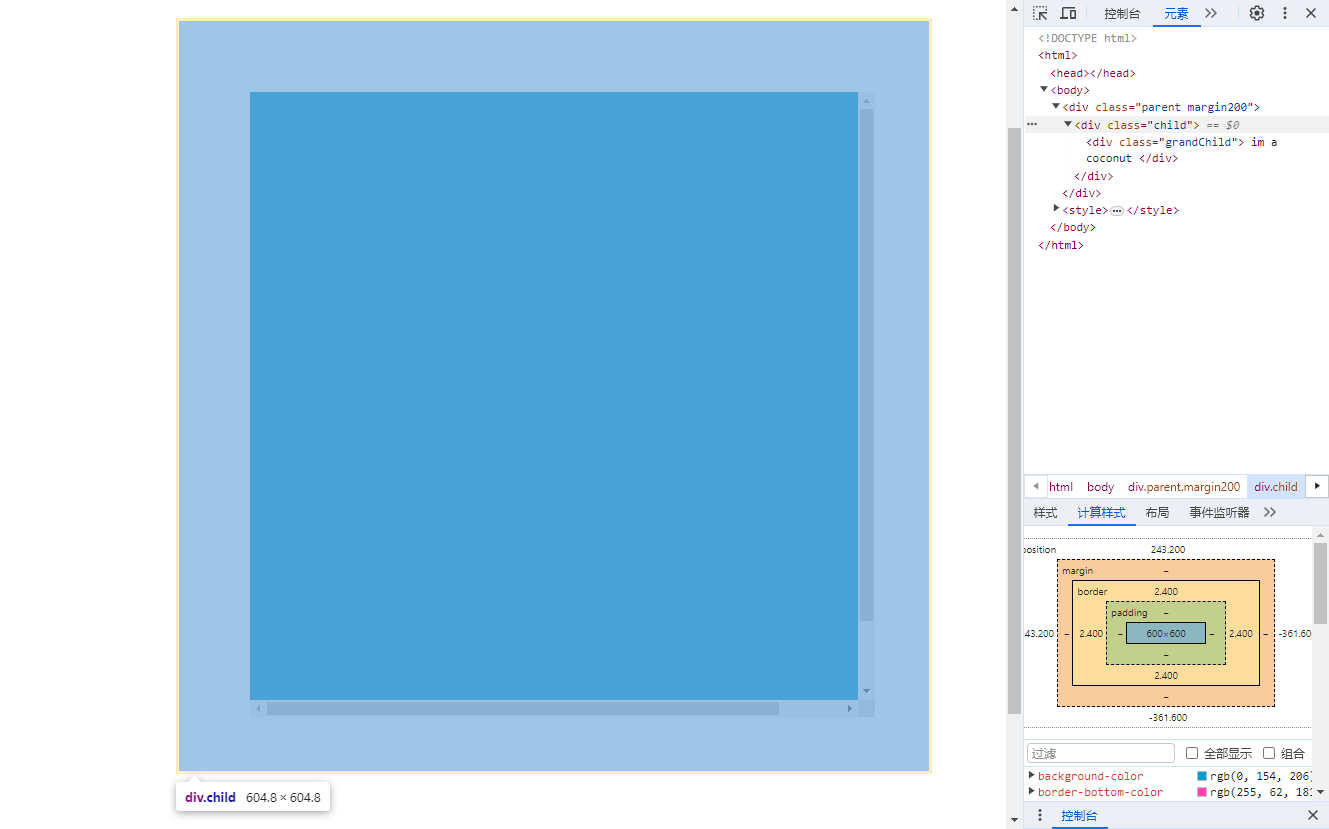Click the main page vertical scrollbar thumb
The height and width of the screenshot is (829, 1329).
1014,421
